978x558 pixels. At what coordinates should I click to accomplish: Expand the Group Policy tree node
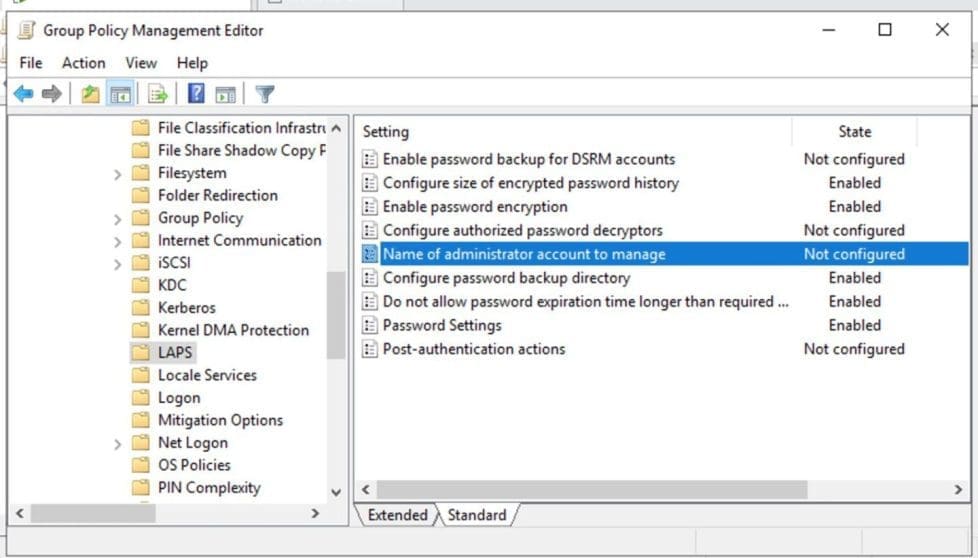(118, 219)
